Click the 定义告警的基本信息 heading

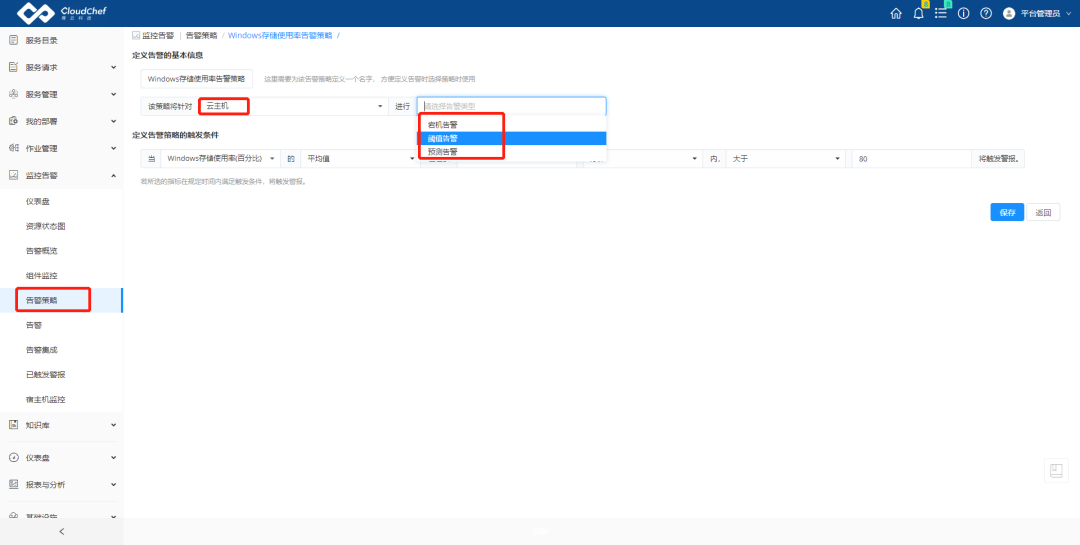pos(167,54)
